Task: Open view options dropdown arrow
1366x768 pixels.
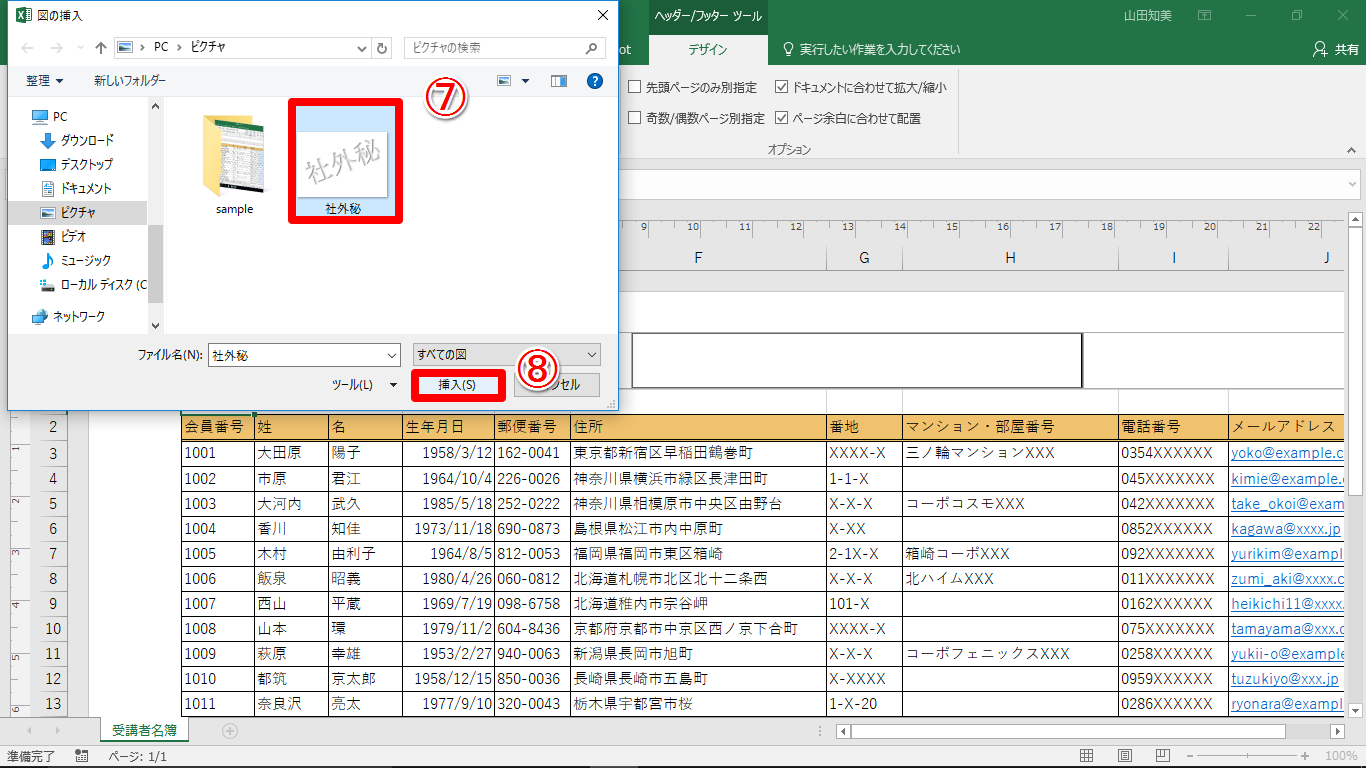Action: [525, 81]
